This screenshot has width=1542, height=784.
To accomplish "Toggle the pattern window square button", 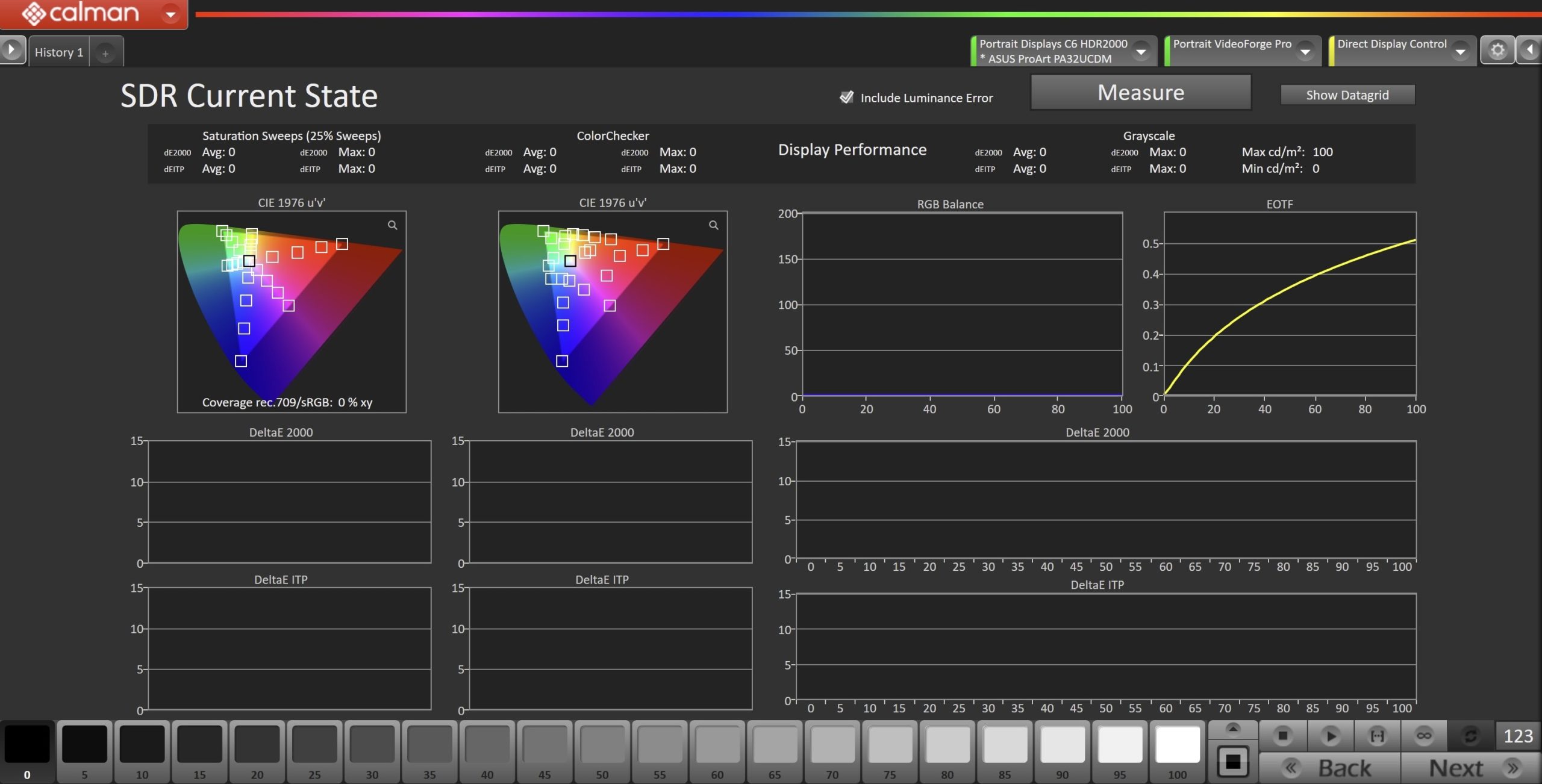I will [1233, 762].
